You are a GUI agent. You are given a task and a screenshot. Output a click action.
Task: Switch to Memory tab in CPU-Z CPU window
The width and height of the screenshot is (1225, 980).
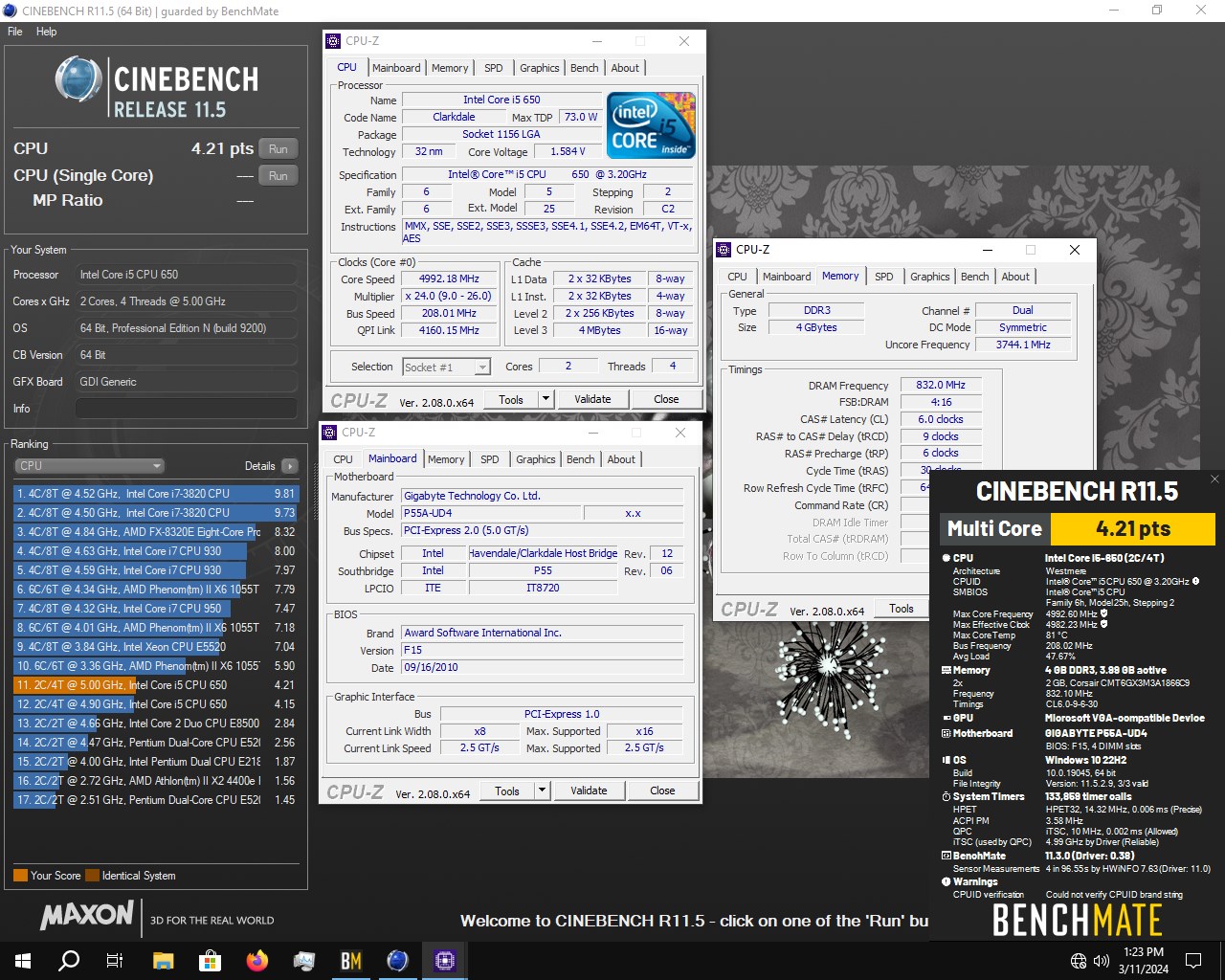pyautogui.click(x=450, y=68)
